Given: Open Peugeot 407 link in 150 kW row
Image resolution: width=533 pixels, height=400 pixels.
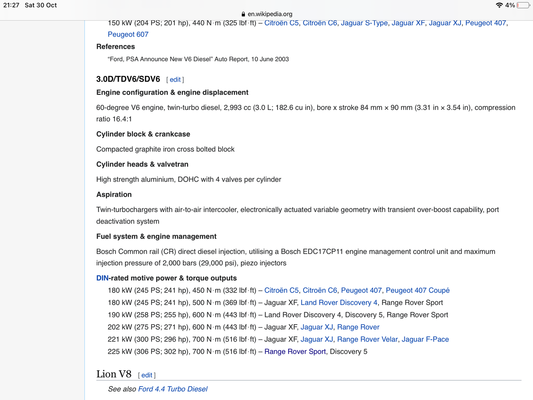Looking at the screenshot, I should 485,23.
